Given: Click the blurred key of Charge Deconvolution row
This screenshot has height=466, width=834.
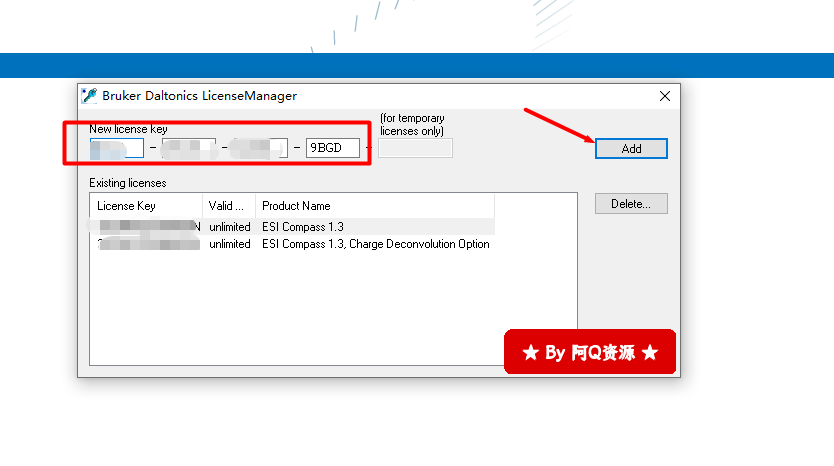Looking at the screenshot, I should click(x=148, y=244).
